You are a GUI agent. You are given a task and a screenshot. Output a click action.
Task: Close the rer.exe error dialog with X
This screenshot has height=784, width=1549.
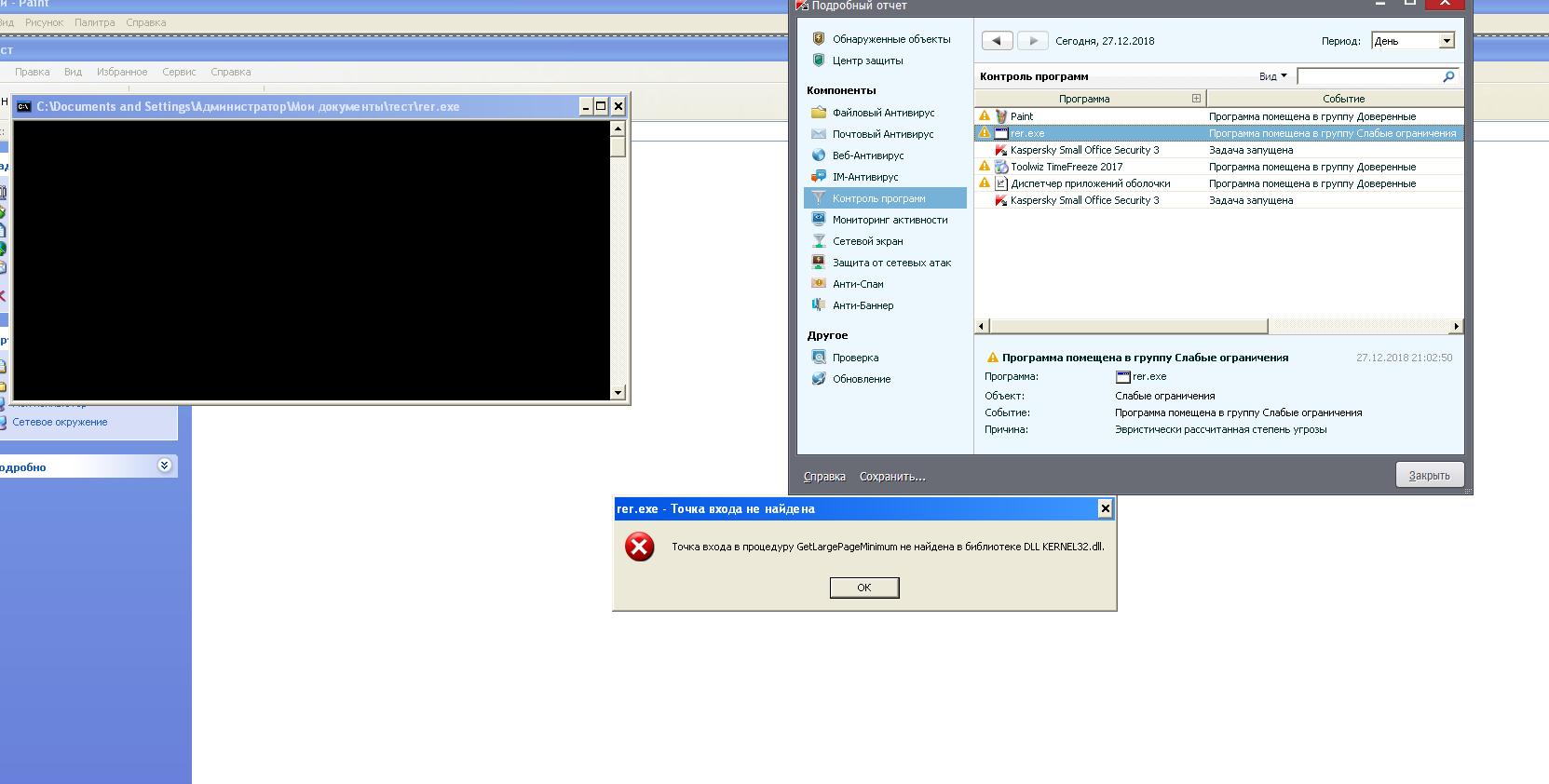[1105, 507]
